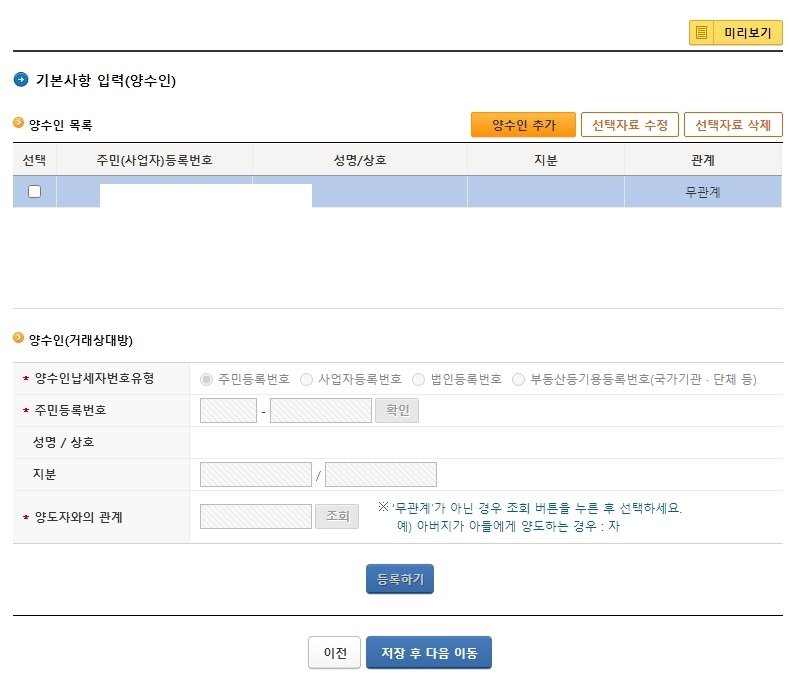Click the 주민(사업자)등록번호 column header
Image resolution: width=792 pixels, height=674 pixels.
pyautogui.click(x=154, y=160)
